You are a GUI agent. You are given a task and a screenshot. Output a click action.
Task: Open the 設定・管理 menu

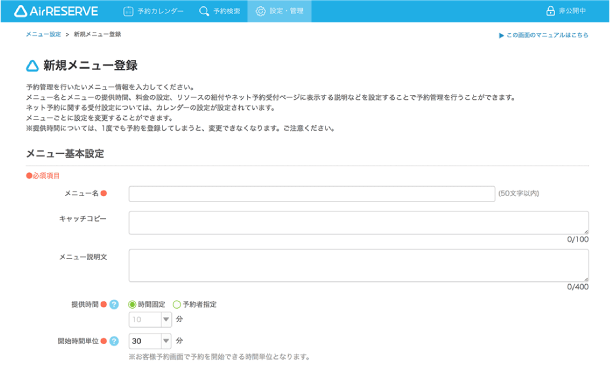click(x=279, y=11)
